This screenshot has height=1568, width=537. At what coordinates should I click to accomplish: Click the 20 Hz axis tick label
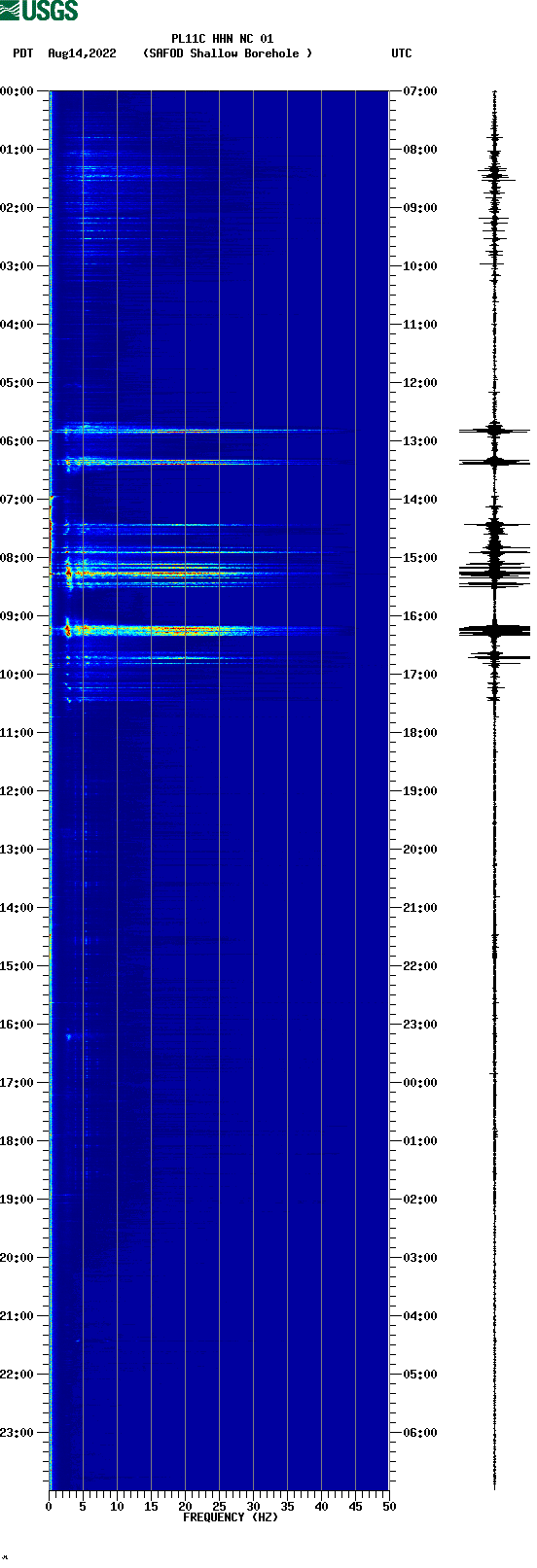185,1507
